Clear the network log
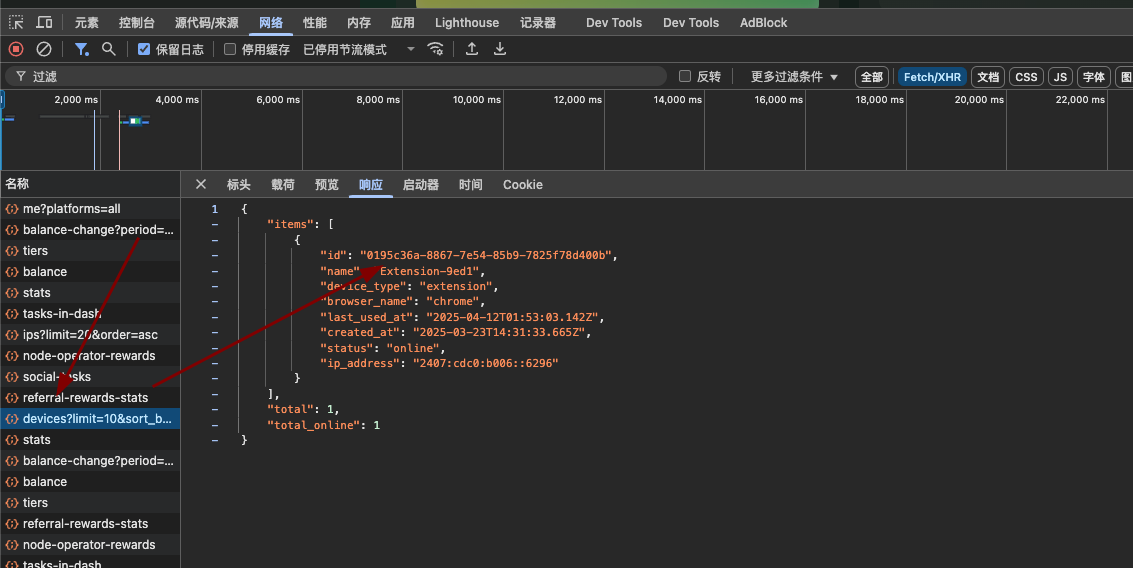The image size is (1133, 568). (44, 49)
